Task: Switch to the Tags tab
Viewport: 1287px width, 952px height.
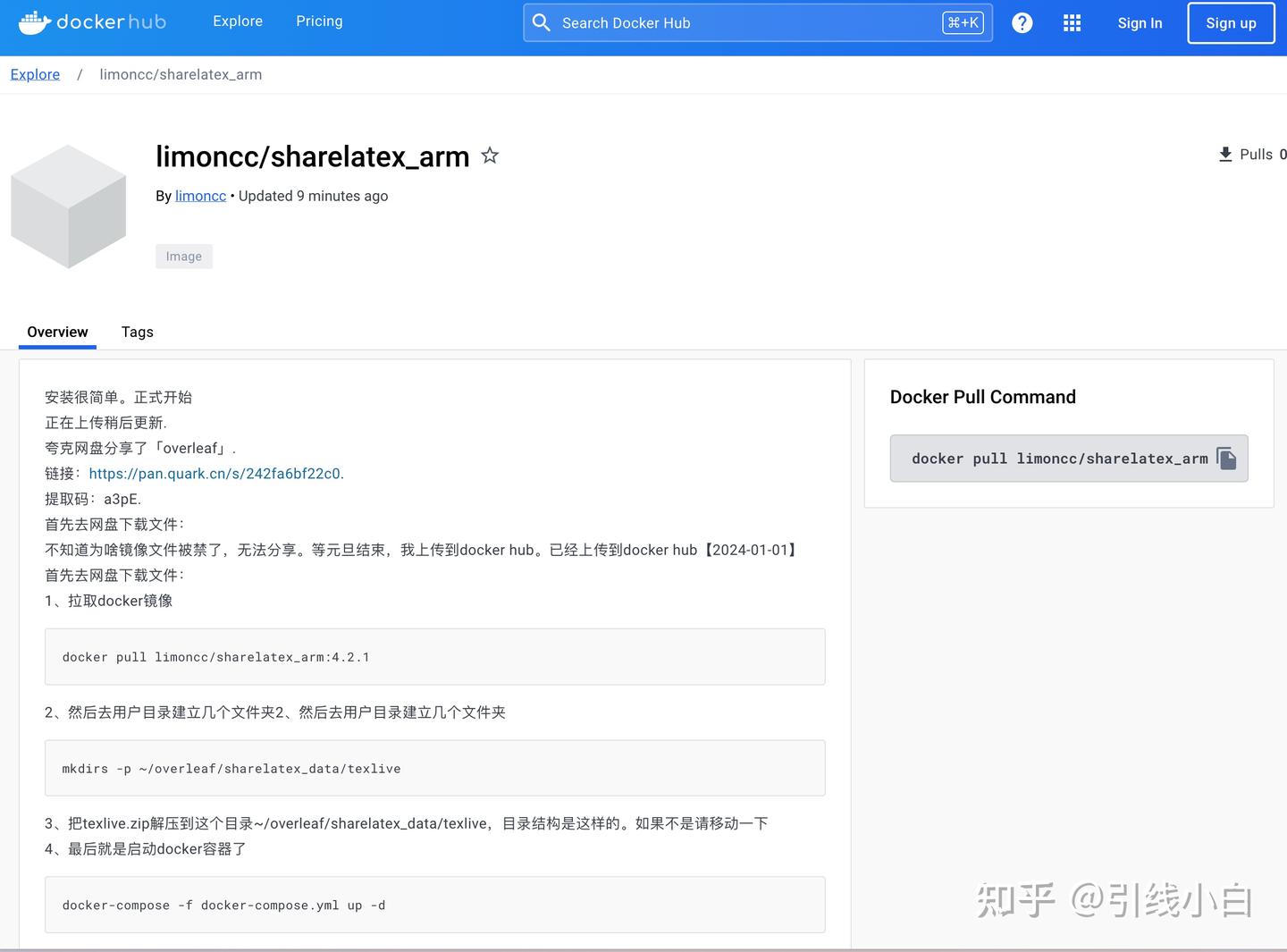Action: (x=138, y=332)
